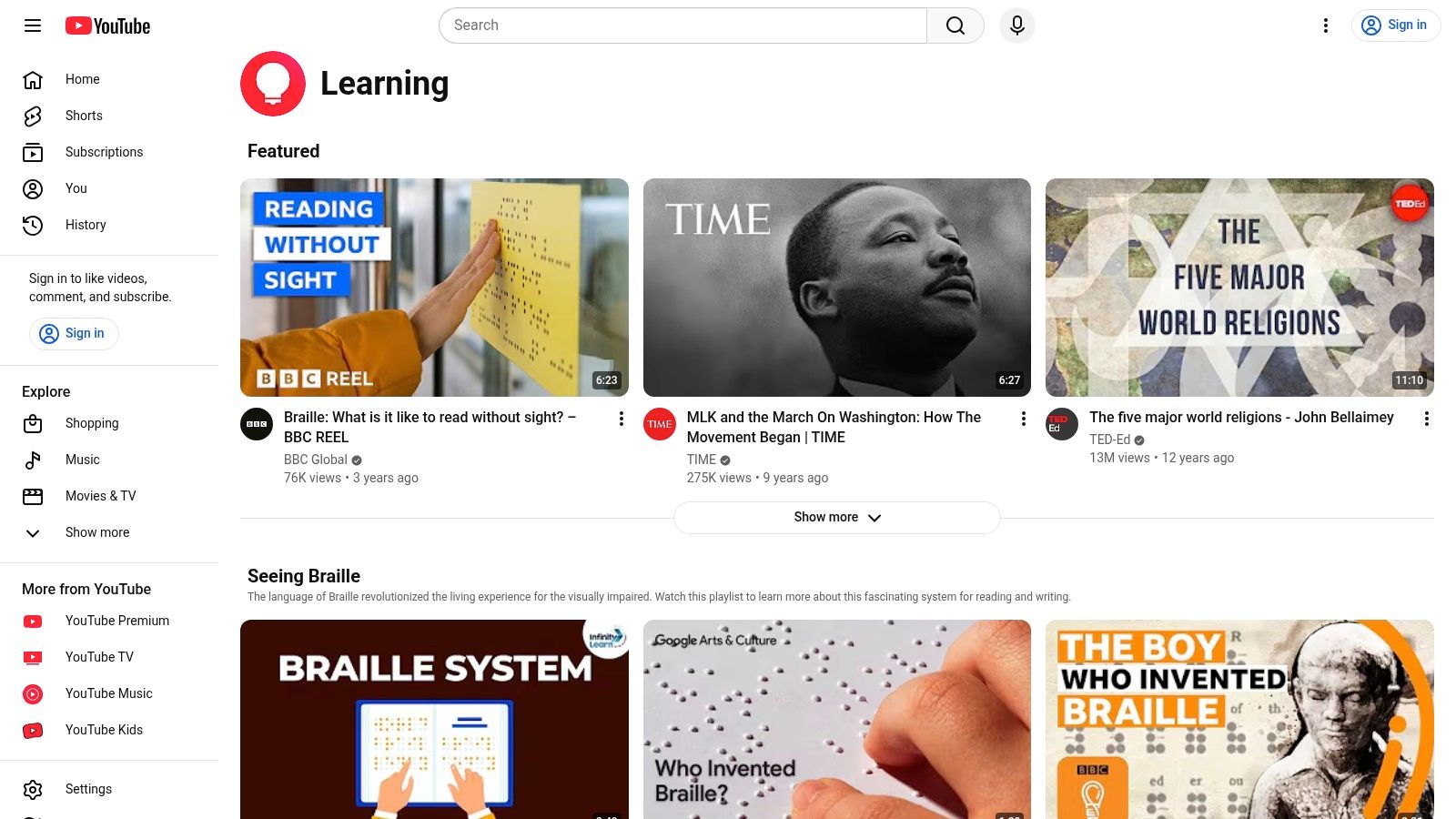Open The Boy Who Invented Braille thumbnail
This screenshot has height=819, width=1456.
(1239, 719)
